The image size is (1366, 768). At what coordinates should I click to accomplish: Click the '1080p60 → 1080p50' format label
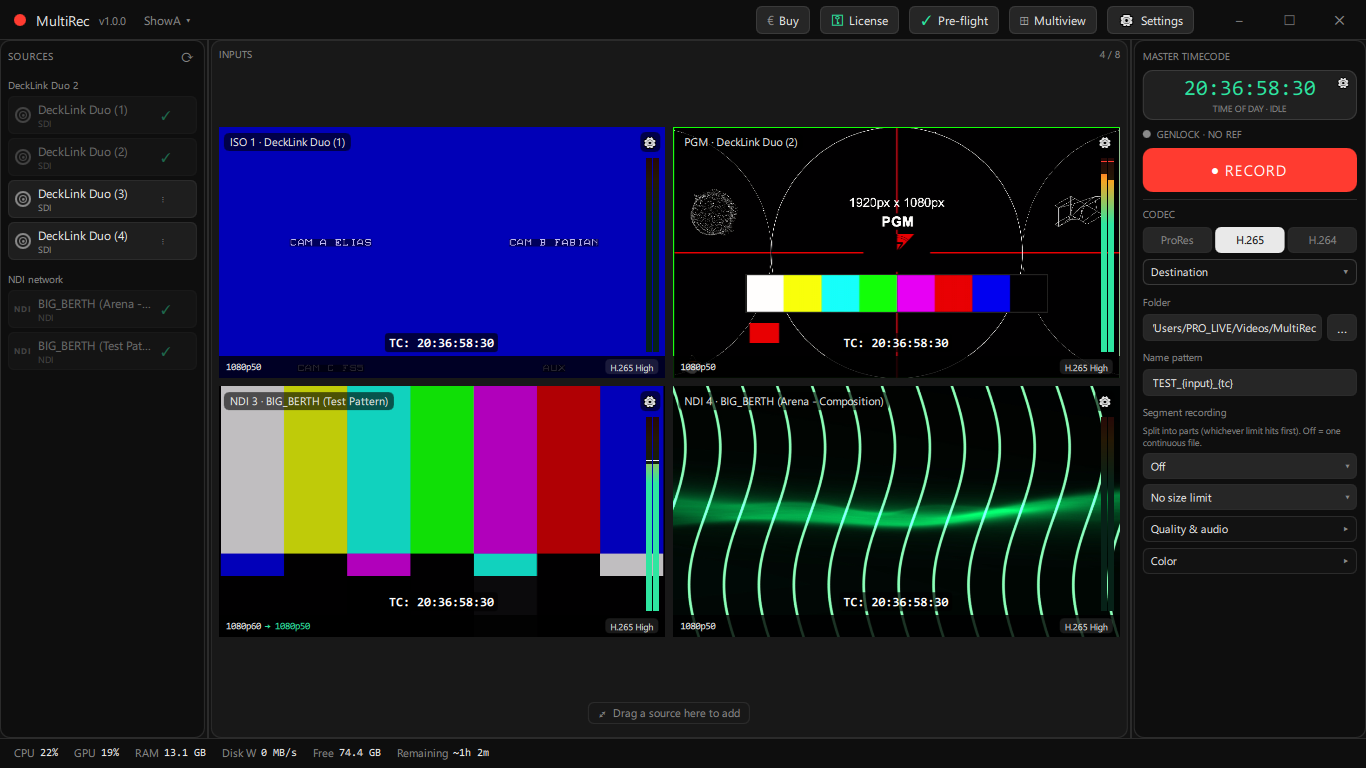(x=267, y=626)
